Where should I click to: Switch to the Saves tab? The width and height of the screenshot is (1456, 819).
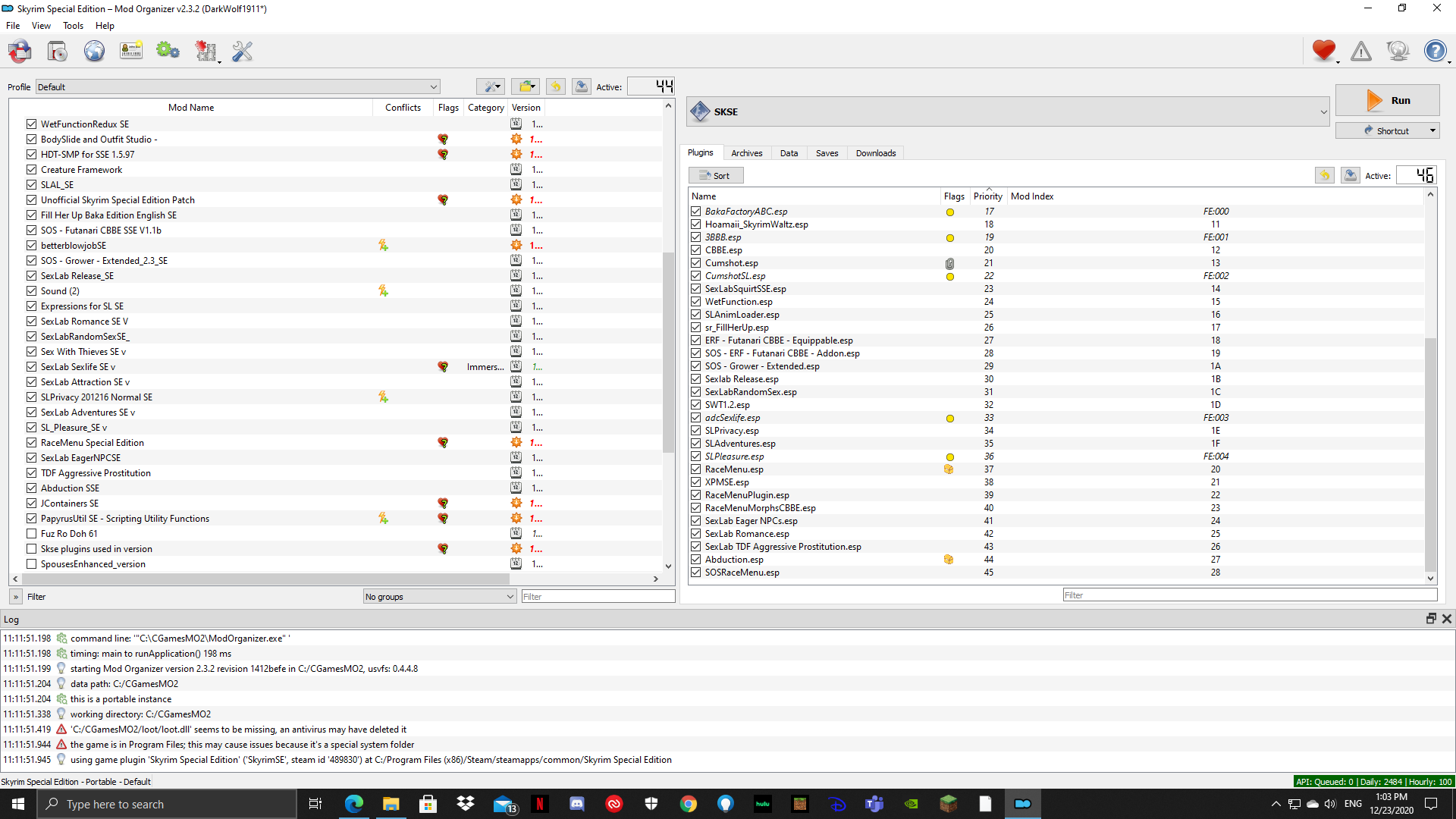pyautogui.click(x=827, y=153)
